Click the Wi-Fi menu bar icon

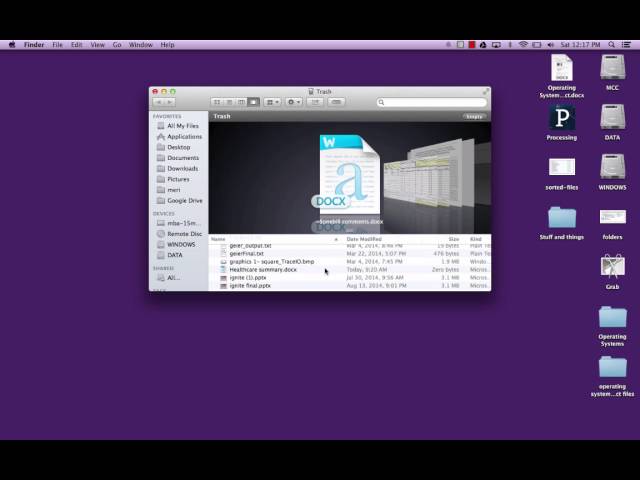523,45
